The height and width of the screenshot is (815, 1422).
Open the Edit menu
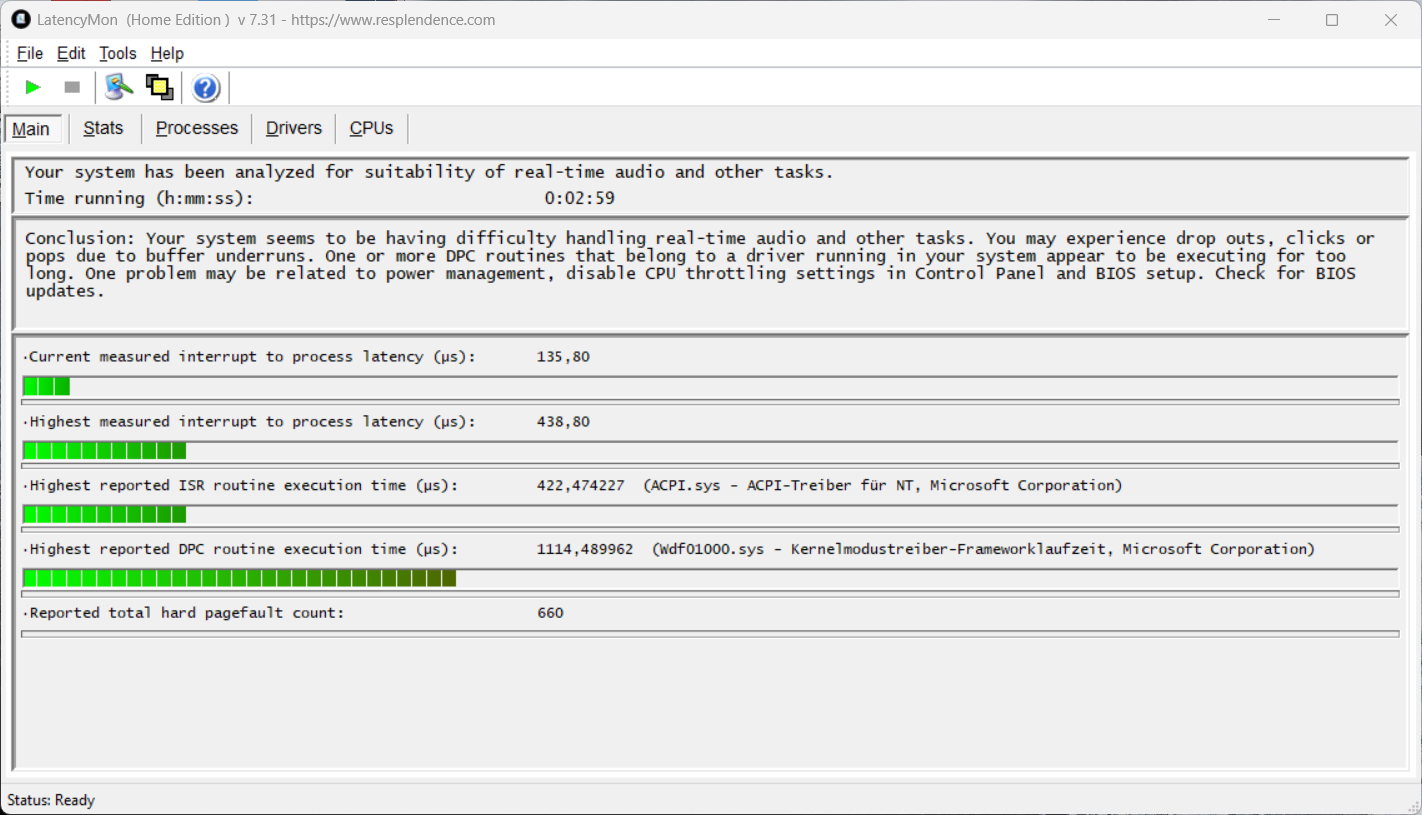click(x=71, y=54)
